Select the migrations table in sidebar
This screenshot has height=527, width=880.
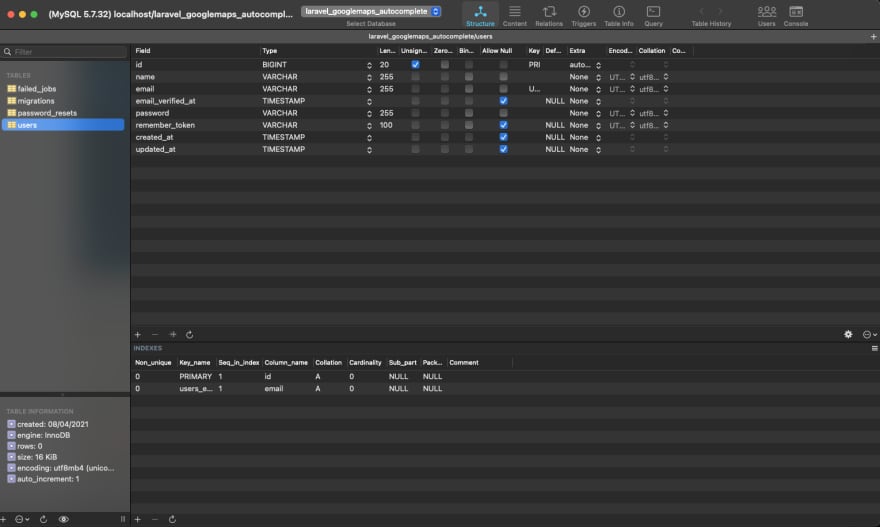[38, 101]
